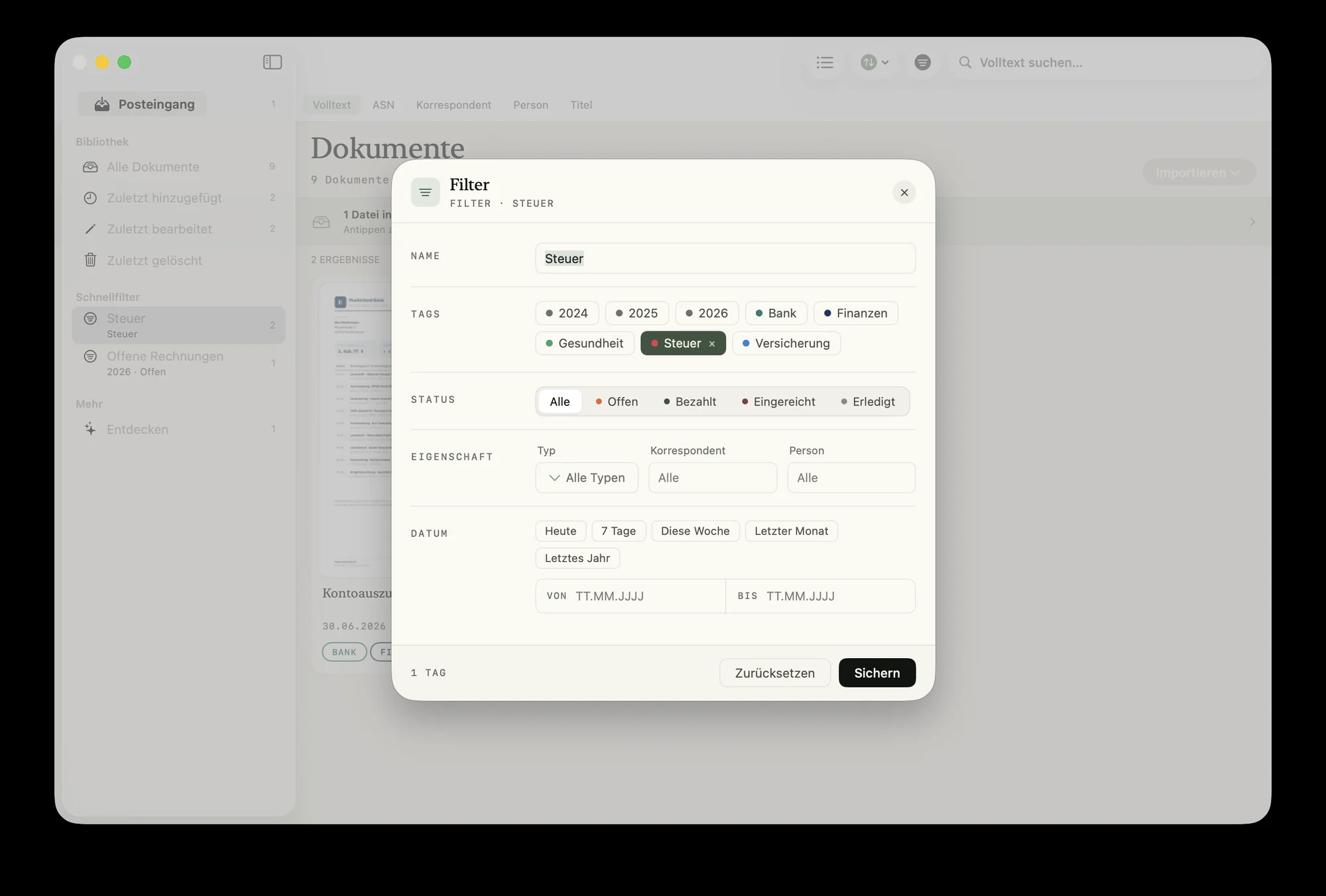This screenshot has height=896, width=1326.
Task: Click the clock icon for Zuletzt hinzugefügt
Action: [x=90, y=197]
